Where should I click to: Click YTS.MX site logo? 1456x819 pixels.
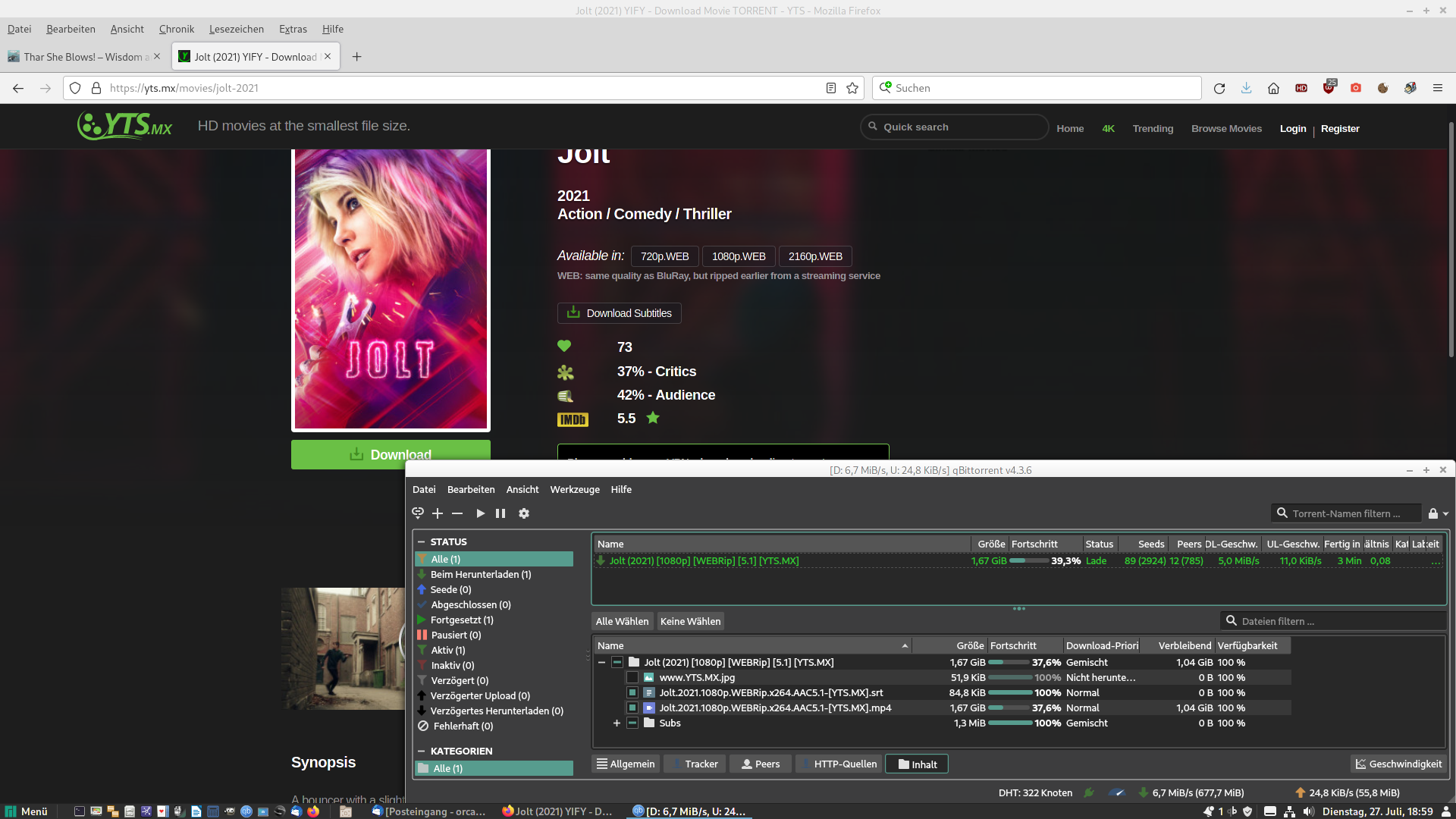pyautogui.click(x=125, y=126)
